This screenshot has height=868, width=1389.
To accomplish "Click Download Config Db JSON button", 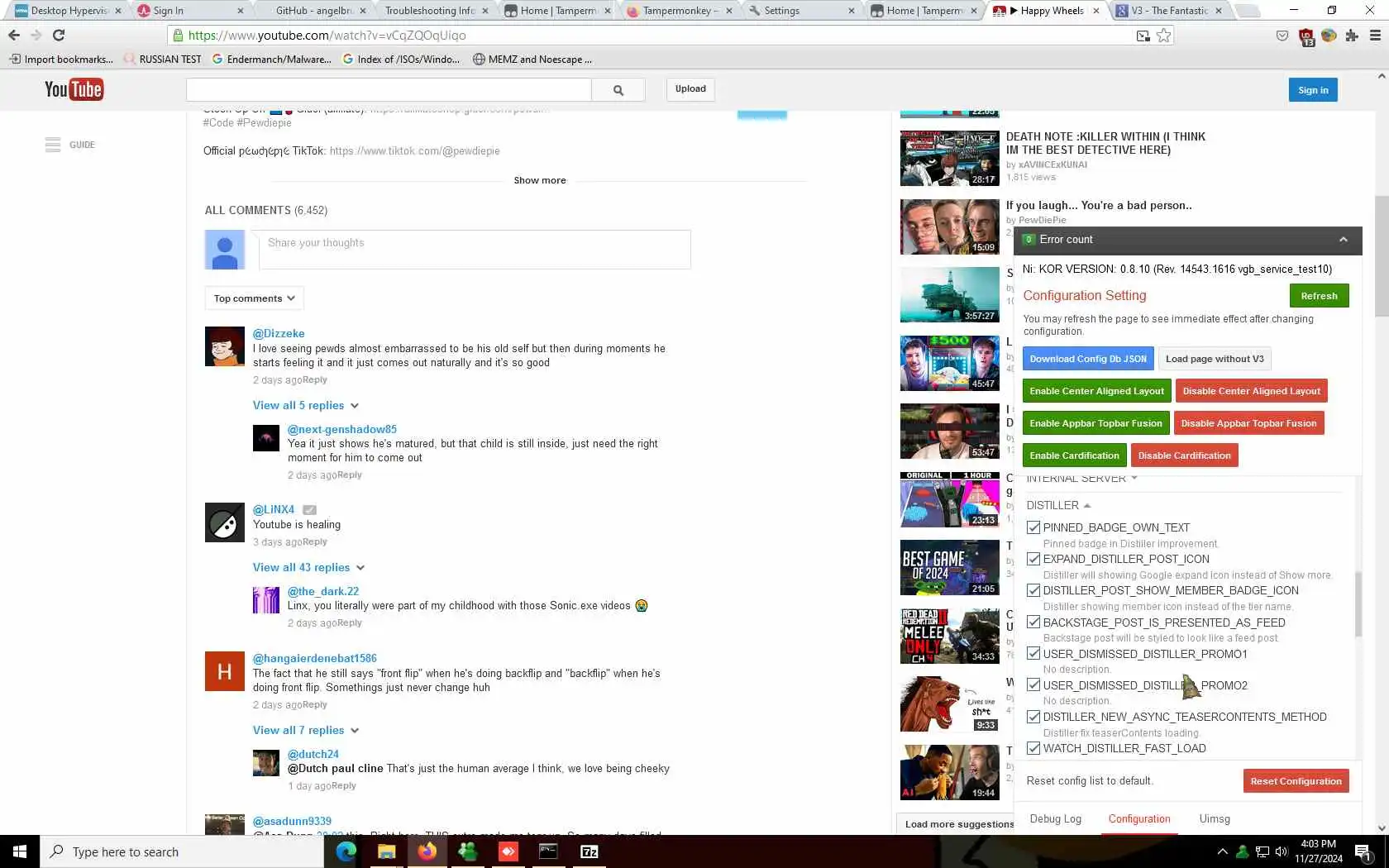I will tap(1088, 359).
